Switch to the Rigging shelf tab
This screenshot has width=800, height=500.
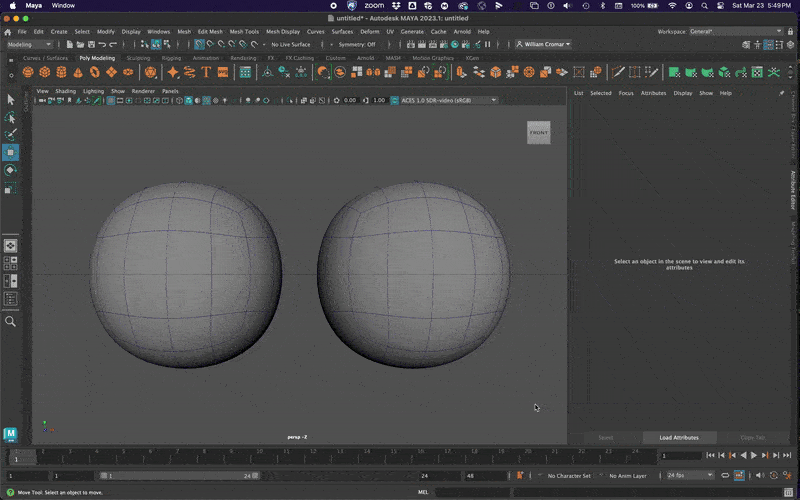(x=172, y=58)
